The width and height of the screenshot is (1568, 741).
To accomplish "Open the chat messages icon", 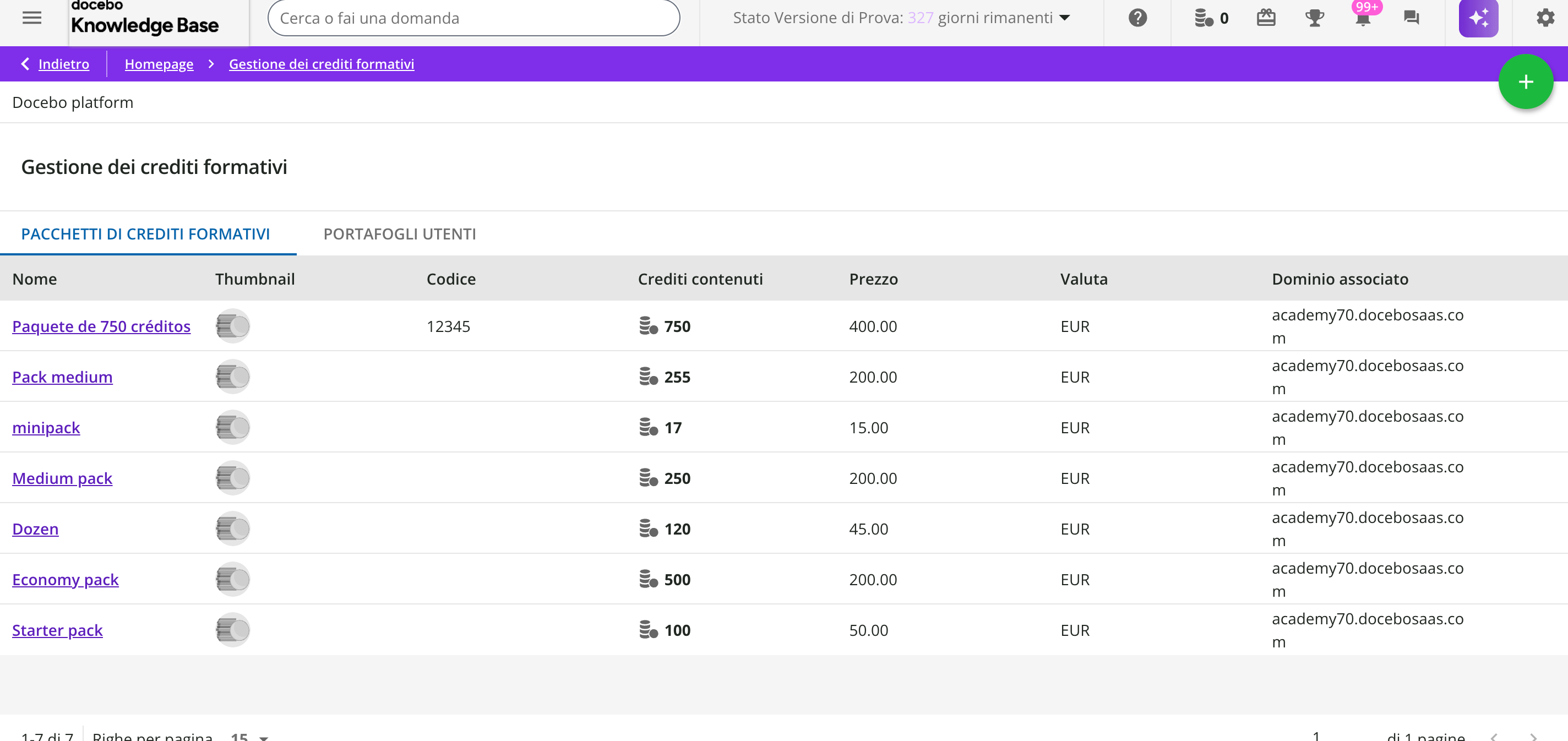I will point(1411,18).
